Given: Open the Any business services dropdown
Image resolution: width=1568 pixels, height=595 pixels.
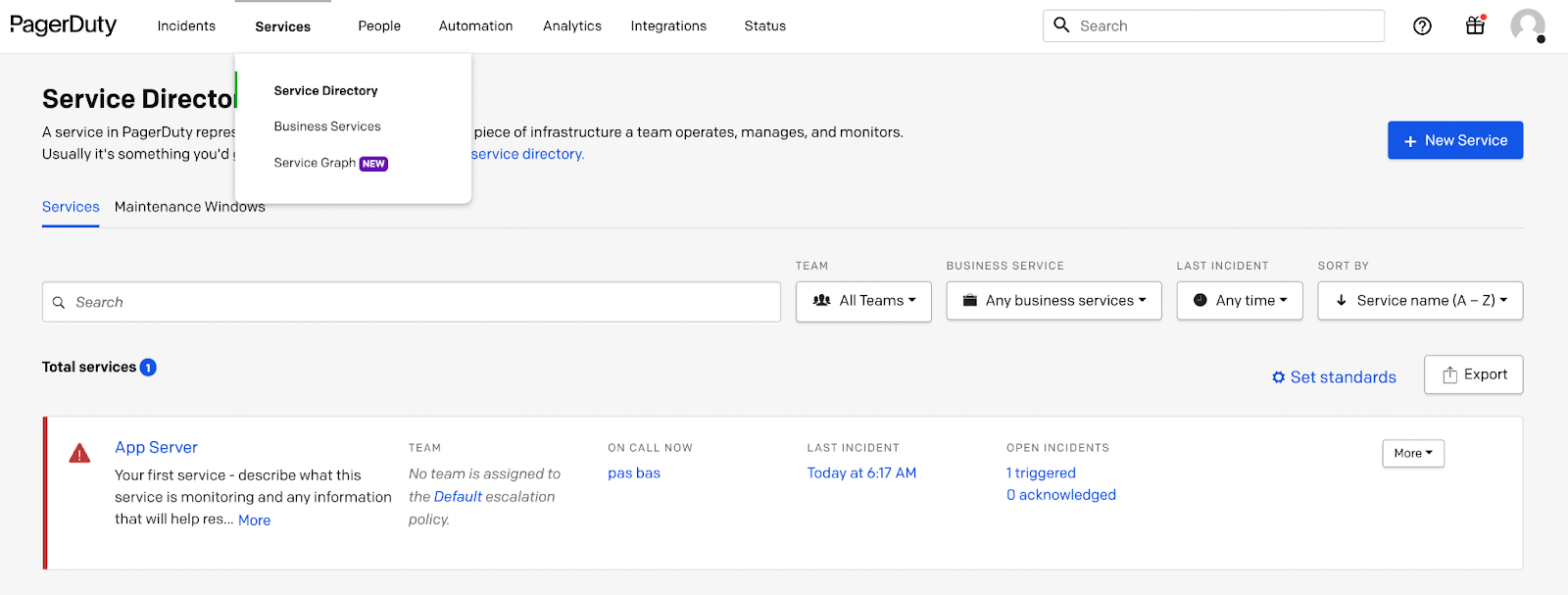Looking at the screenshot, I should [x=1053, y=301].
